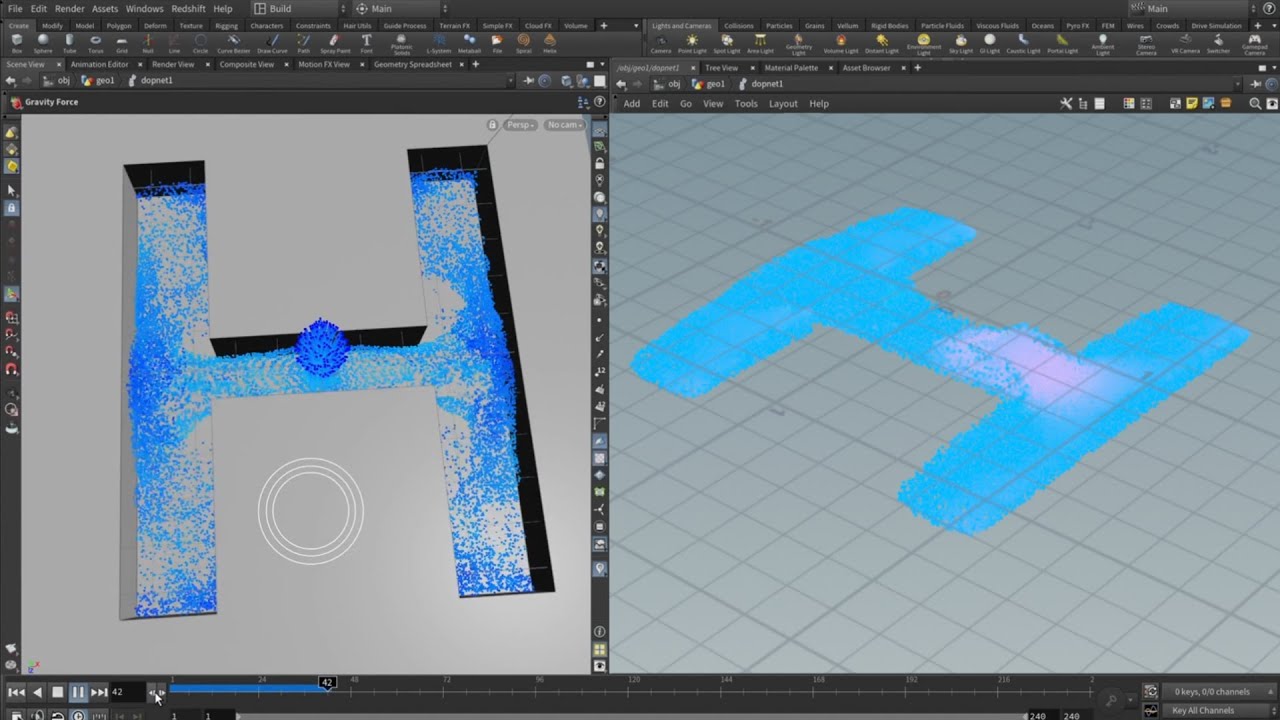Click obj in network editor path
Image resolution: width=1280 pixels, height=720 pixels.
[x=668, y=84]
